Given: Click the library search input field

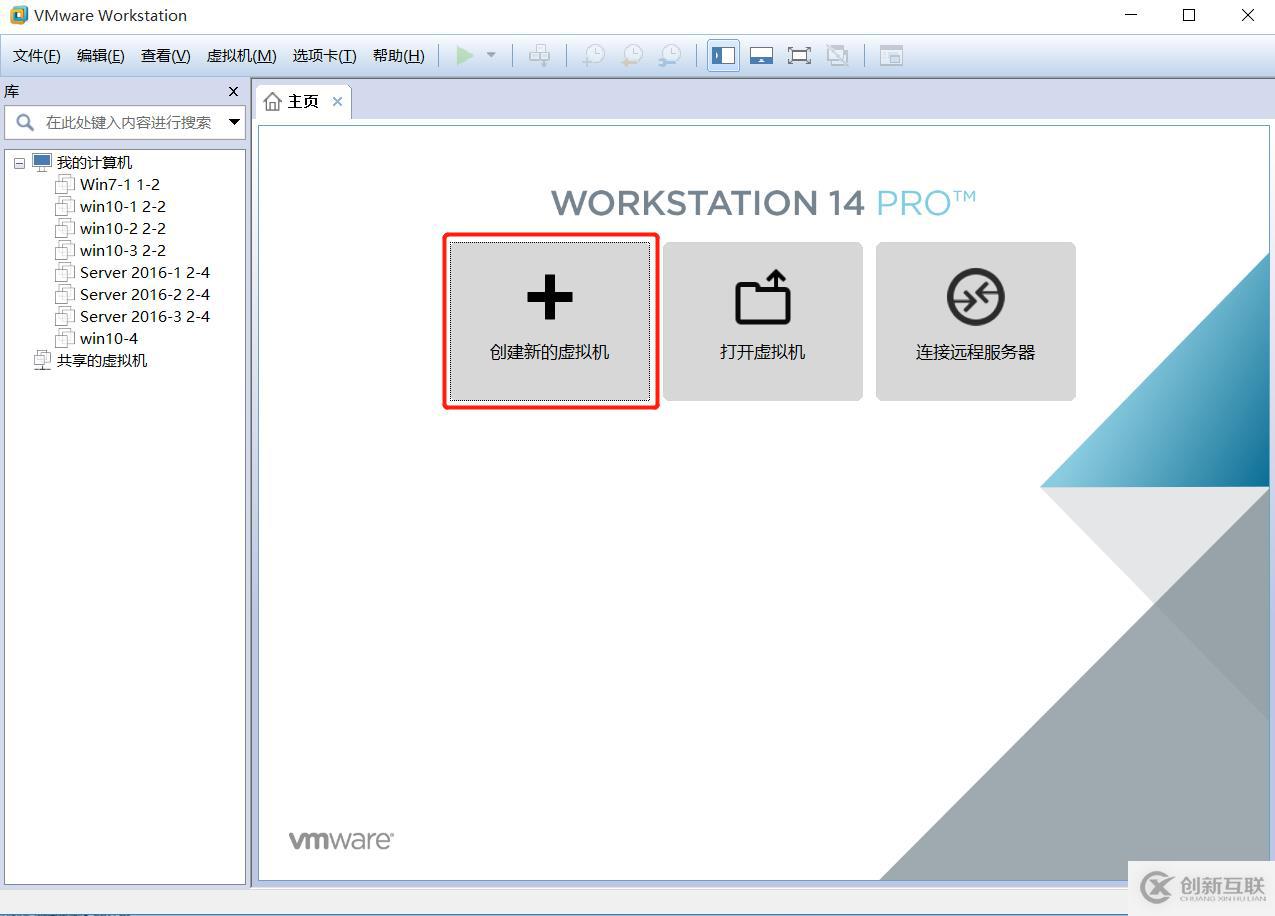Looking at the screenshot, I should (x=125, y=122).
